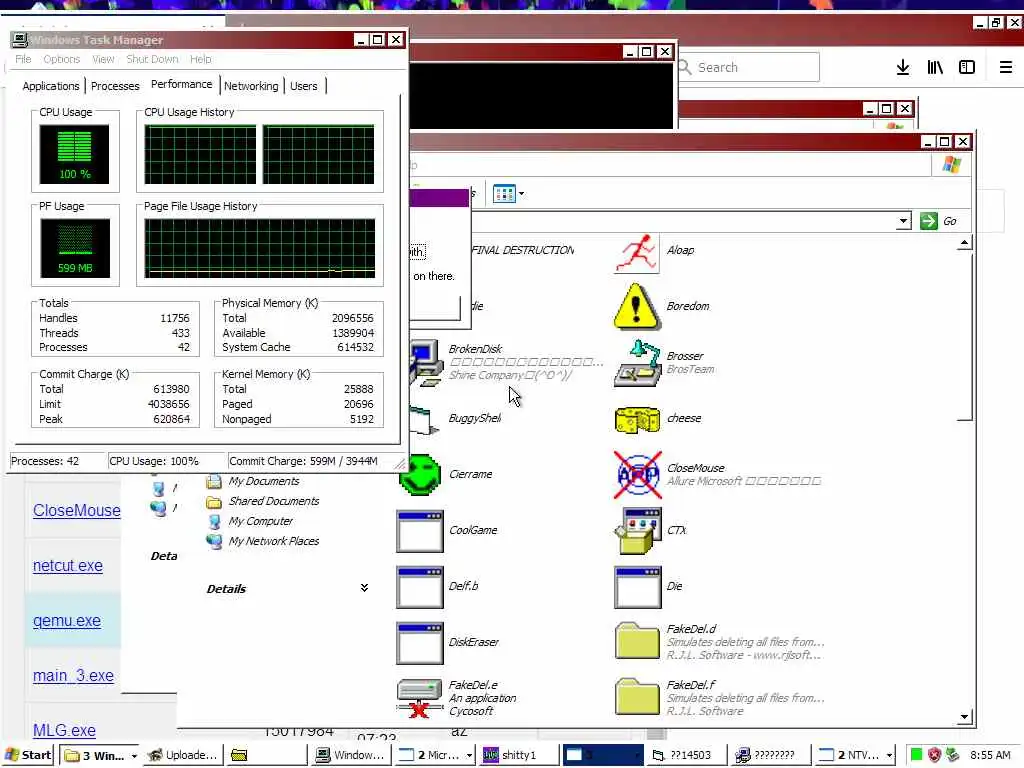The height and width of the screenshot is (768, 1024).
Task: Click the red shield tray icon
Action: tap(935, 755)
